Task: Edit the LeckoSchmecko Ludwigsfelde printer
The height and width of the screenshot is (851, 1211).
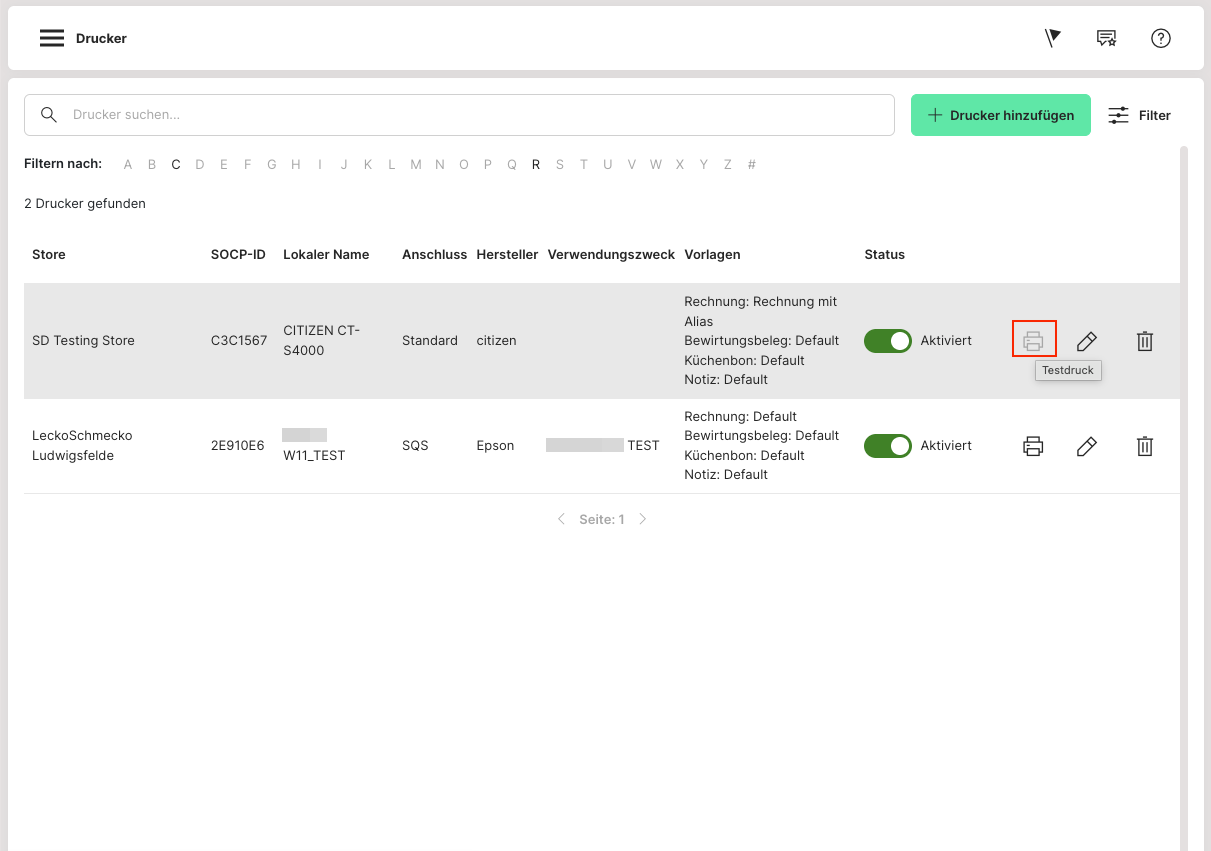Action: (1087, 446)
